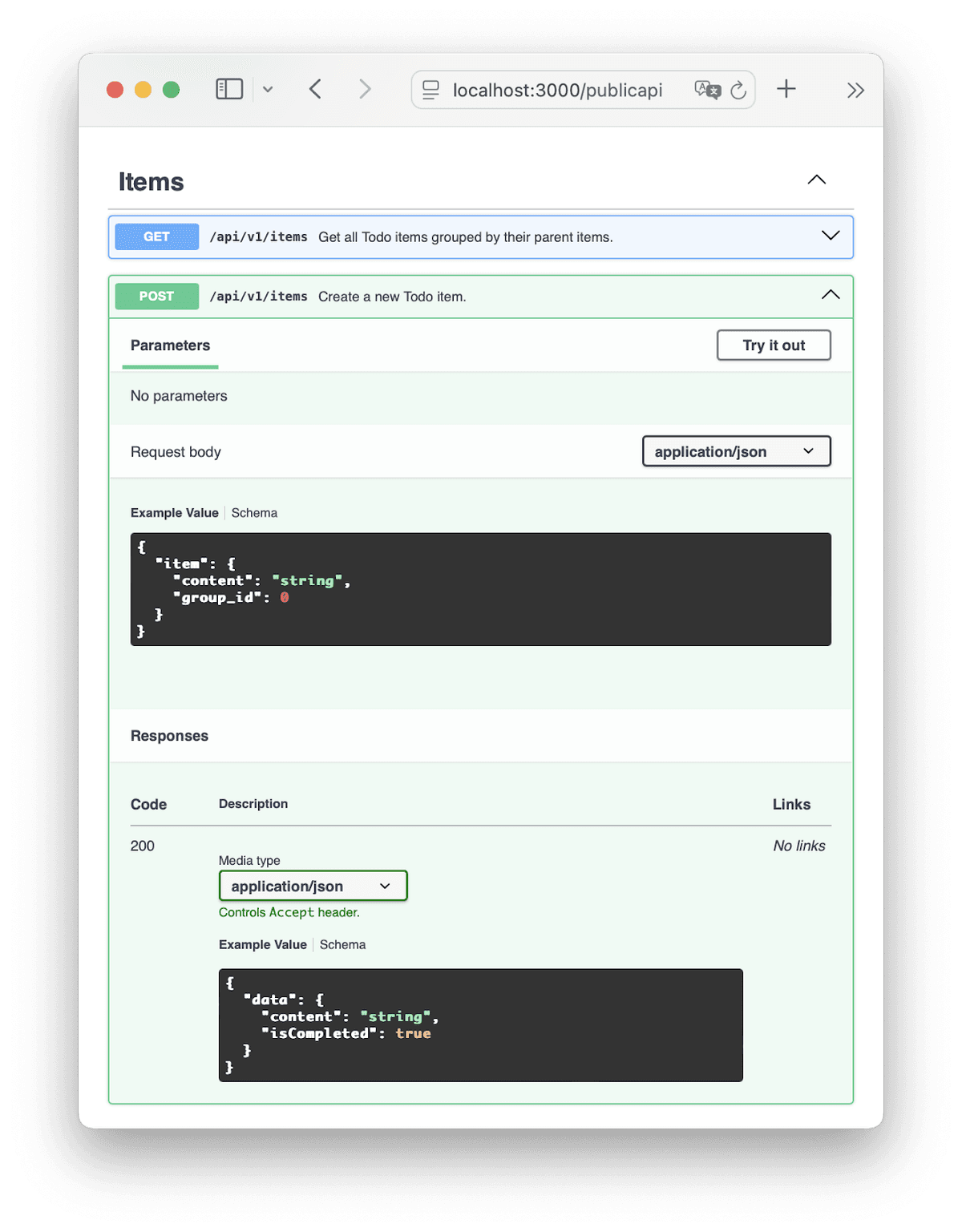Viewport: 962px width, 1232px height.
Task: Reload the page using the refresh icon
Action: coord(739,90)
